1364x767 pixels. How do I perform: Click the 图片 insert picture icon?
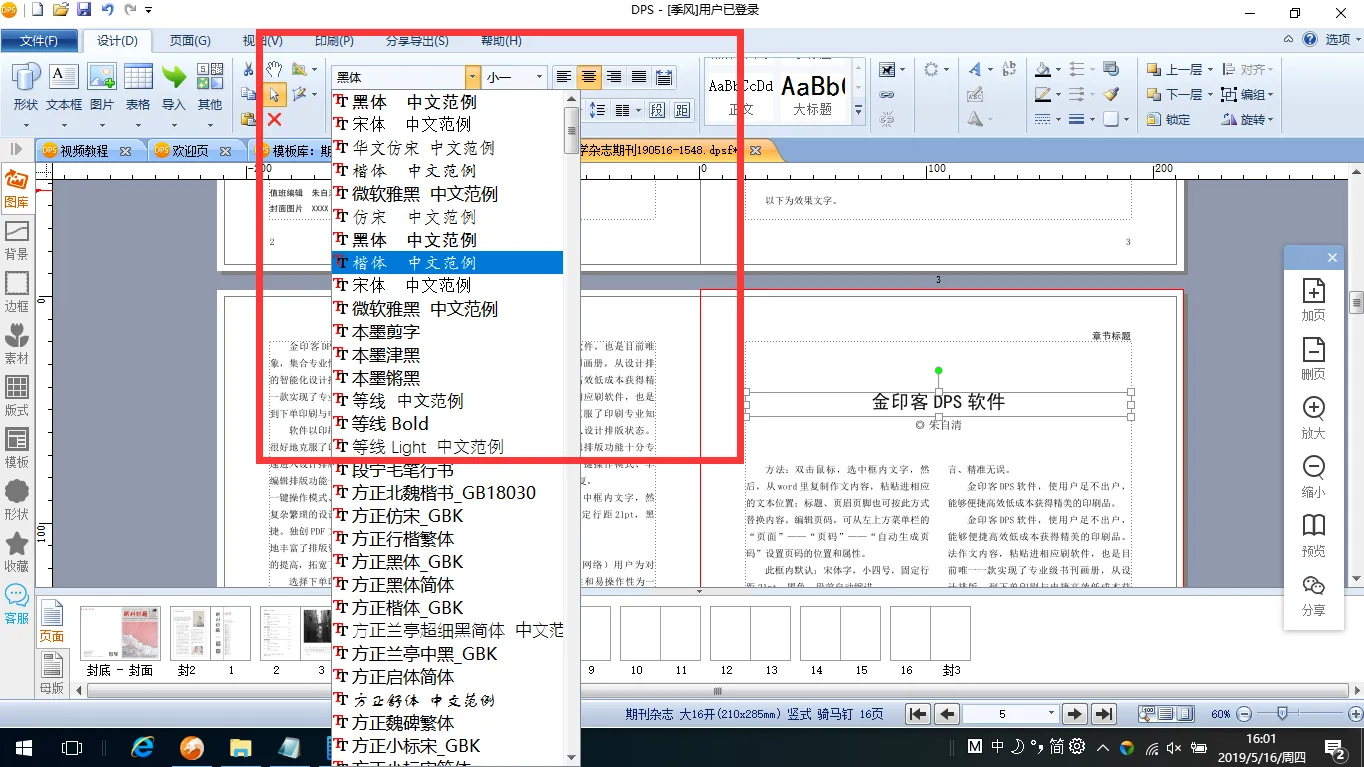point(102,86)
